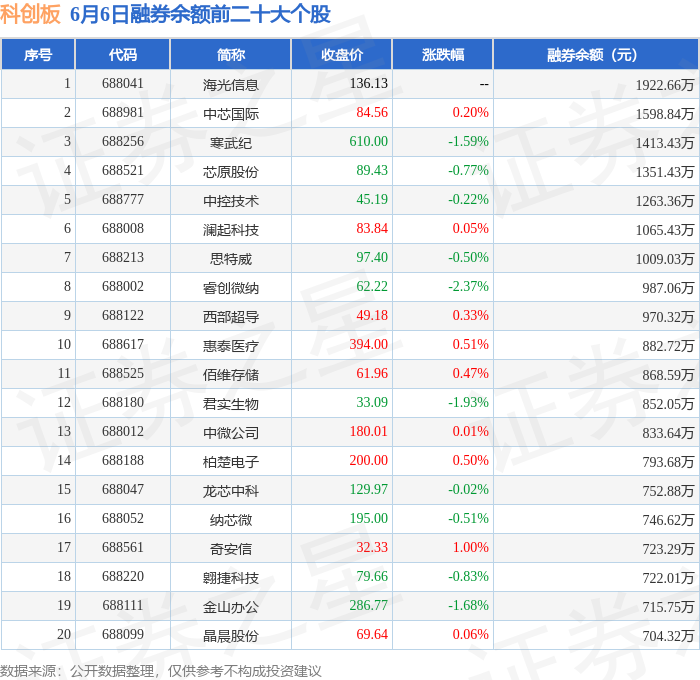Select stock name 纳芯微
Screen dimensions: 700x680
click(231, 520)
